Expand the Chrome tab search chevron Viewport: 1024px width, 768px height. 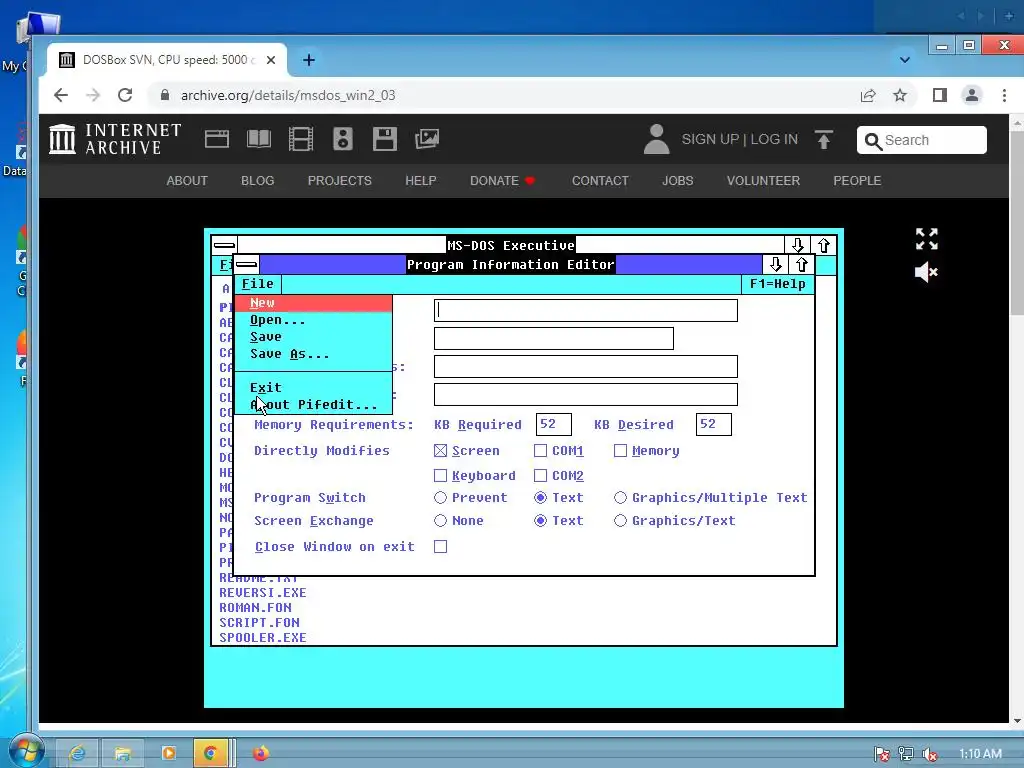(x=904, y=60)
